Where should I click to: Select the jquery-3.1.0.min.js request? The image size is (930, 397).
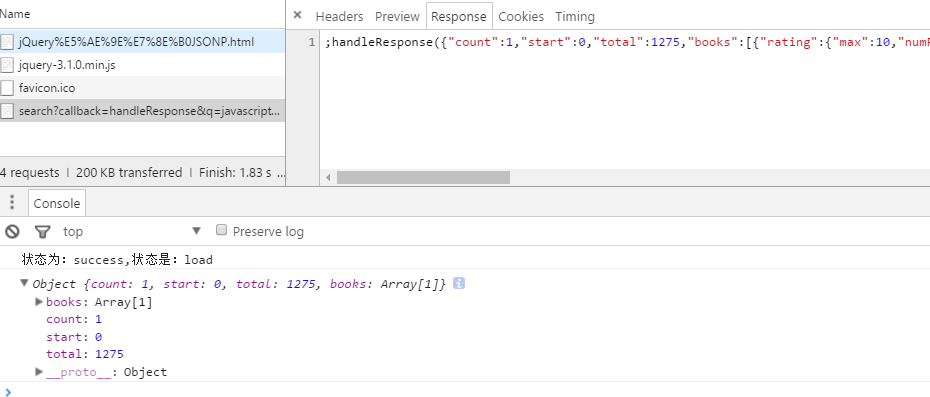(142, 65)
